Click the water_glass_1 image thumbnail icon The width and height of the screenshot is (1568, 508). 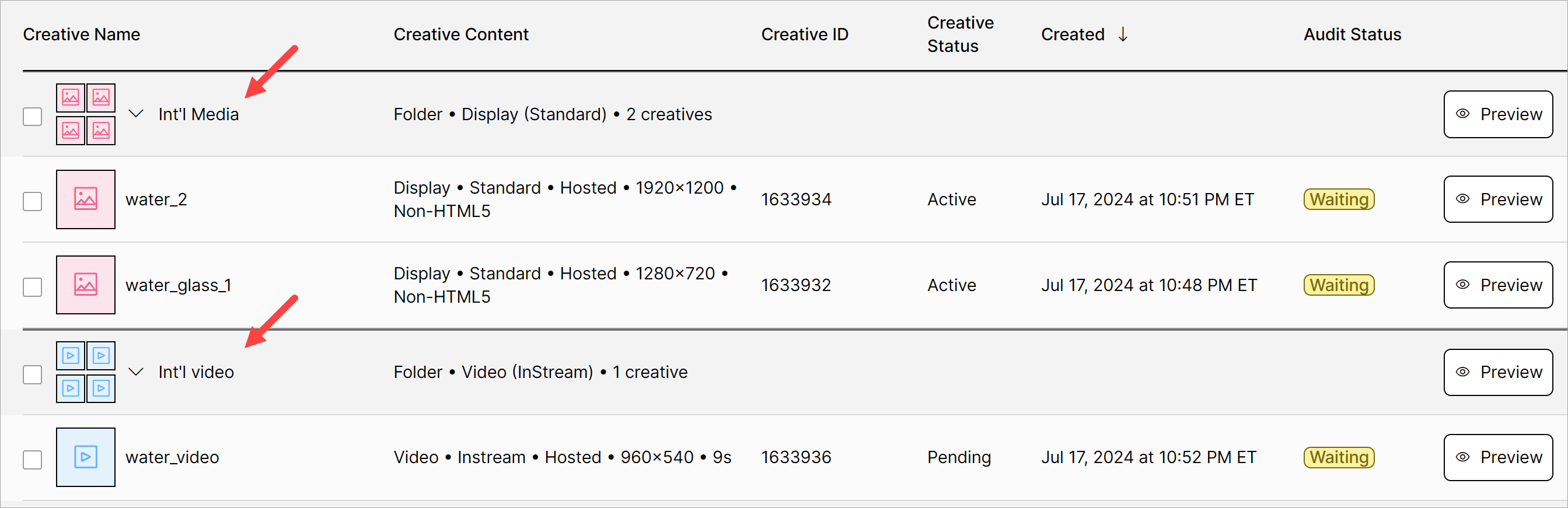[86, 285]
